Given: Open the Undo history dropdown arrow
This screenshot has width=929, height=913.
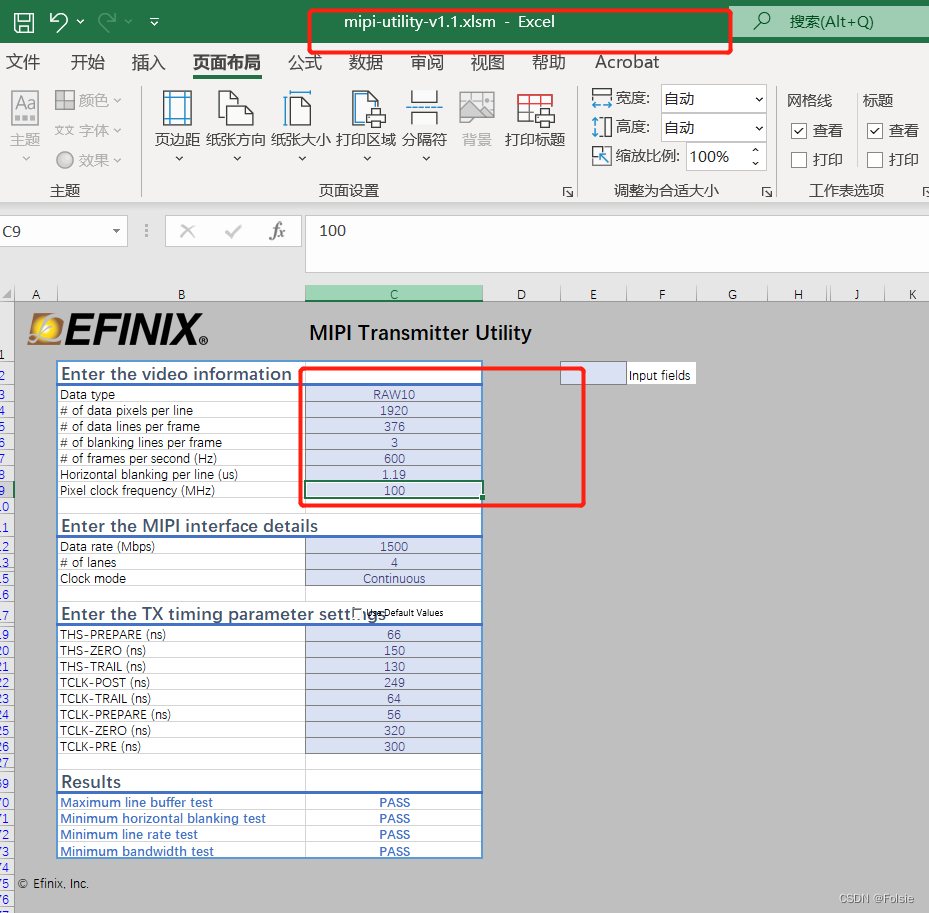Looking at the screenshot, I should (x=81, y=22).
